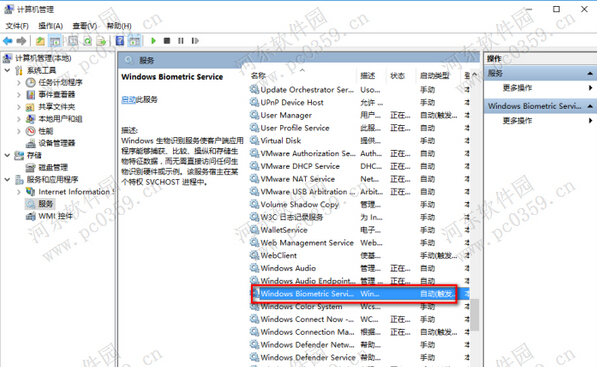Click the Task Scheduler clock icon
Viewport: 597px width, 367px height.
coord(30,82)
